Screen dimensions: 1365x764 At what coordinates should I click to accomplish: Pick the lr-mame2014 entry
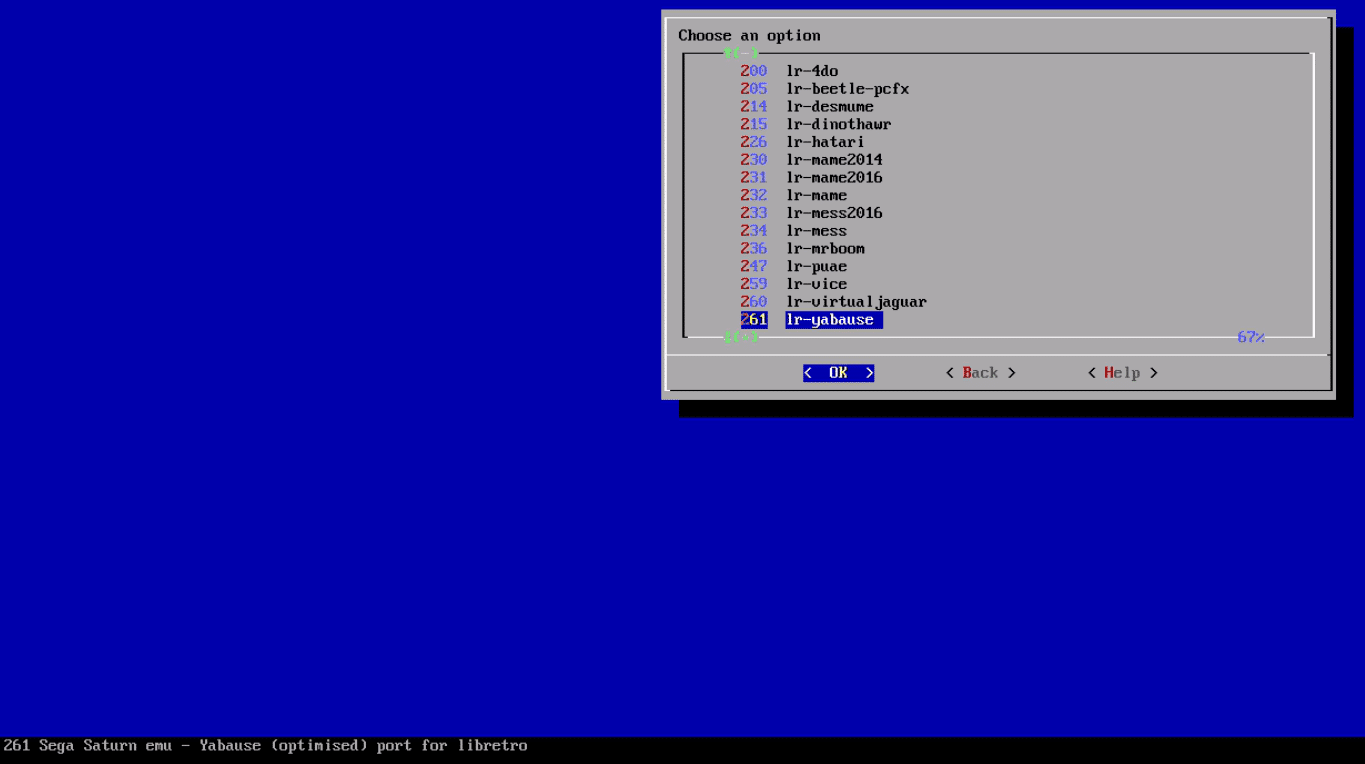(811, 160)
